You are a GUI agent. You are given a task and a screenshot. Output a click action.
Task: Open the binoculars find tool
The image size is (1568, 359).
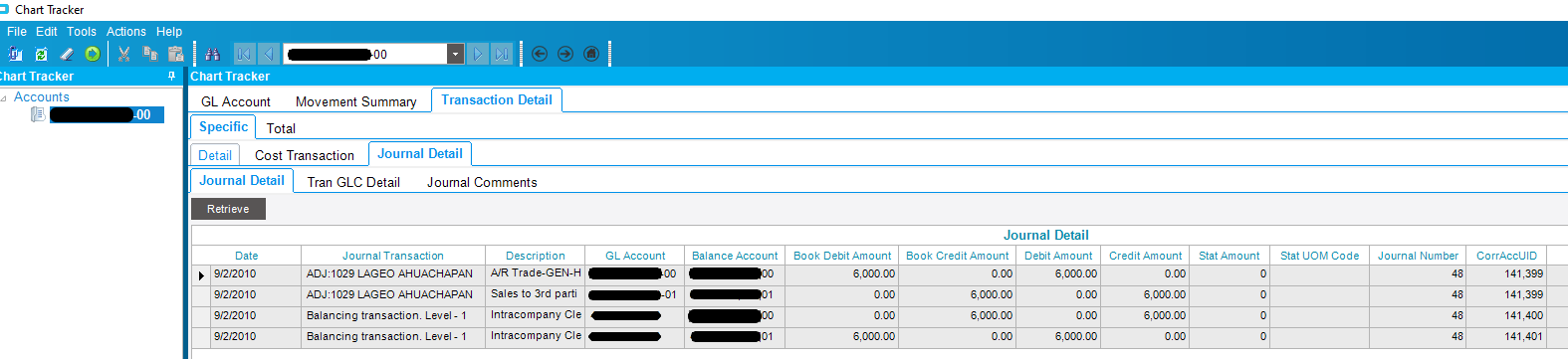(212, 54)
